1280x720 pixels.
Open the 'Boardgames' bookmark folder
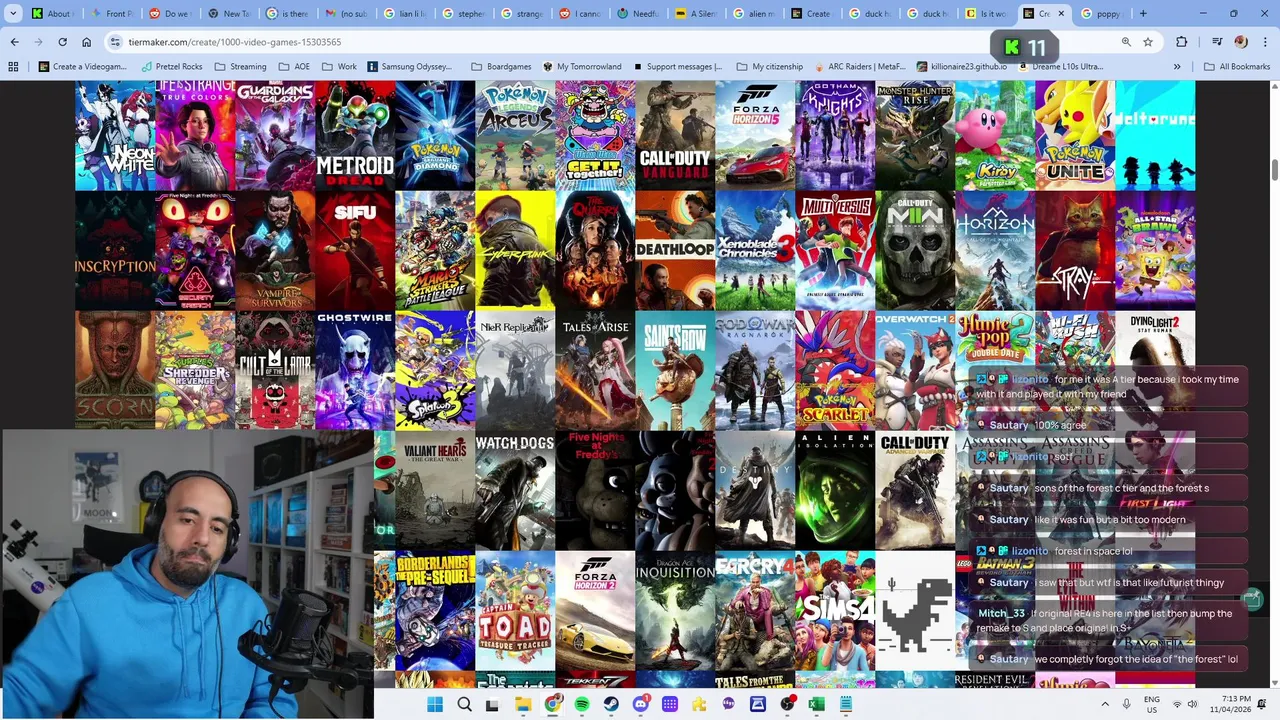tap(501, 67)
